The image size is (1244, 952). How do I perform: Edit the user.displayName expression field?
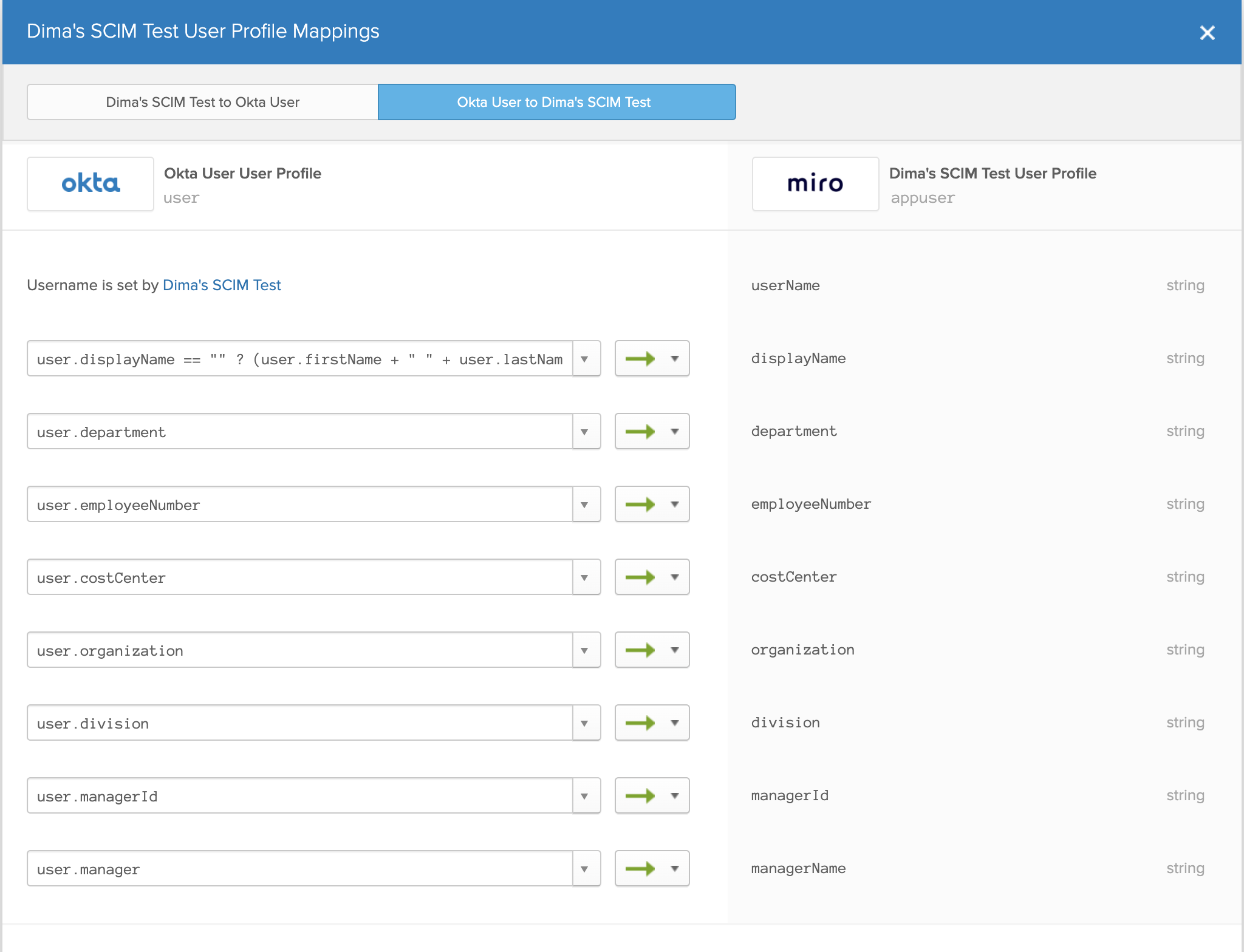[300, 359]
